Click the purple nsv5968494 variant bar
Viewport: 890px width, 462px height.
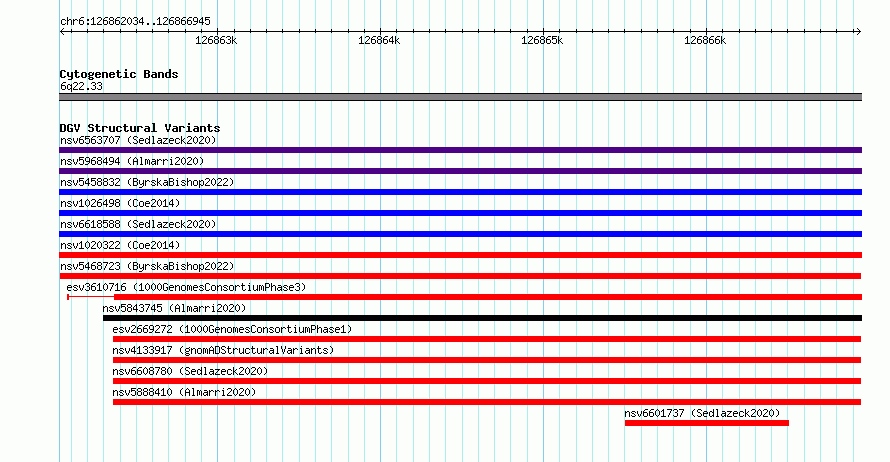[x=460, y=171]
